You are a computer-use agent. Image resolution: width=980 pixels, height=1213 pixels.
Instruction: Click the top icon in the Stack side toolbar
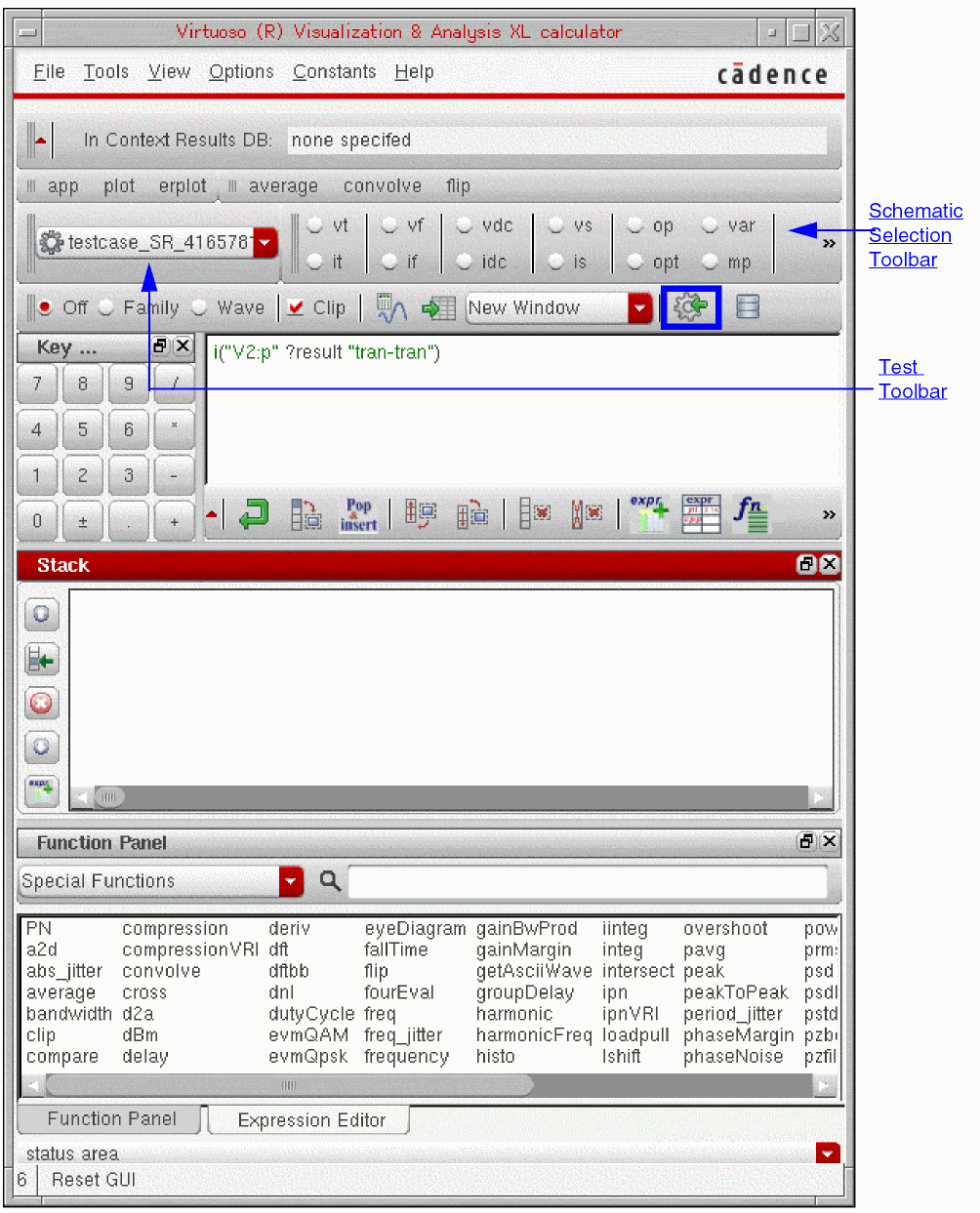41,615
